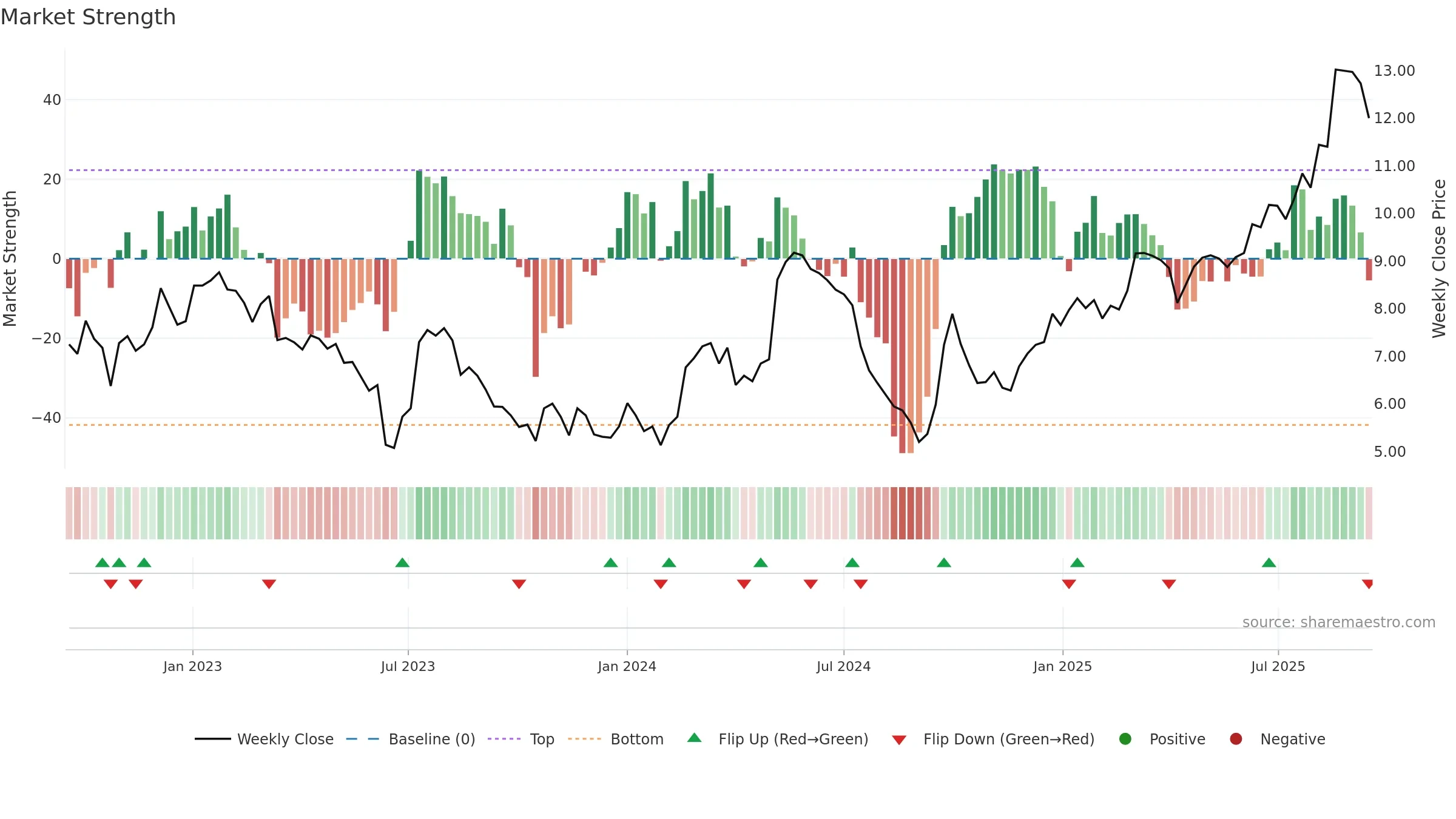Click the red Negative circle in legend

1236,739
